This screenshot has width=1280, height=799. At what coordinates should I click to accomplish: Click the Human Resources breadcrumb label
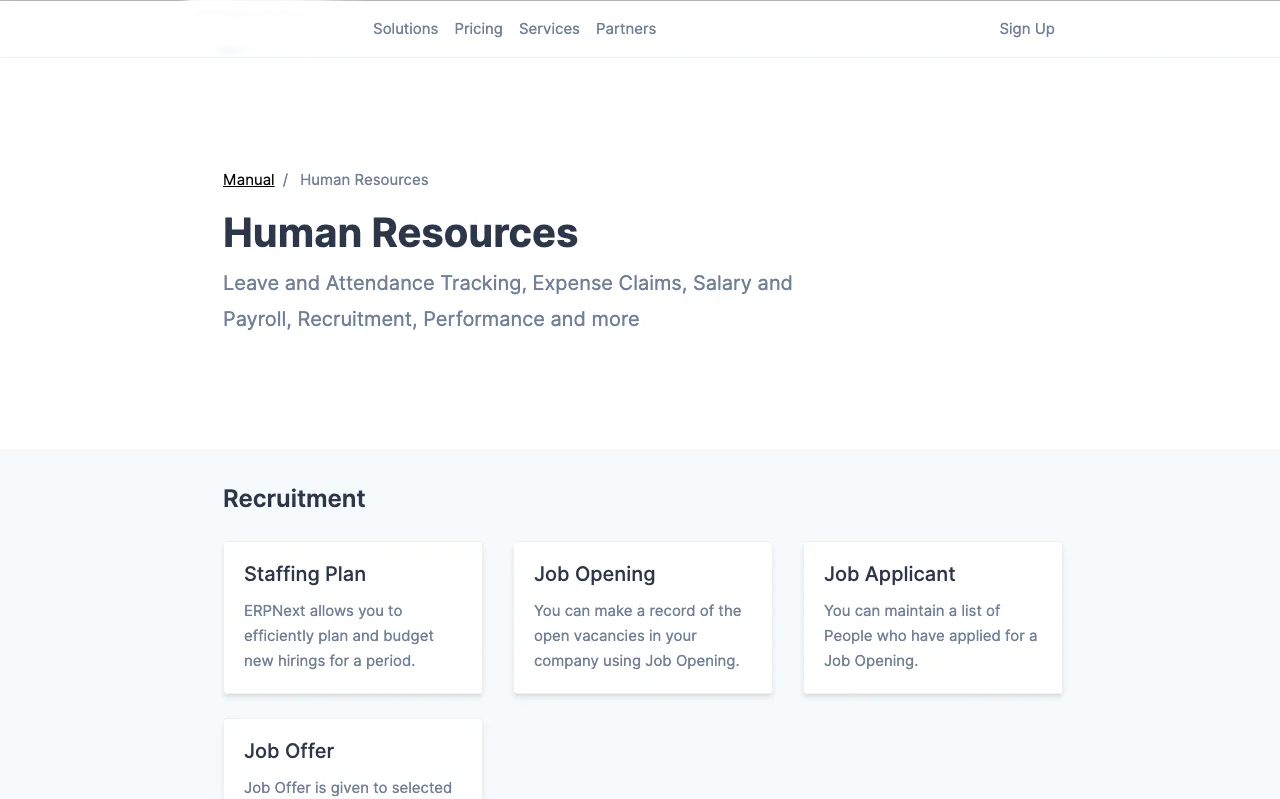pyautogui.click(x=363, y=179)
